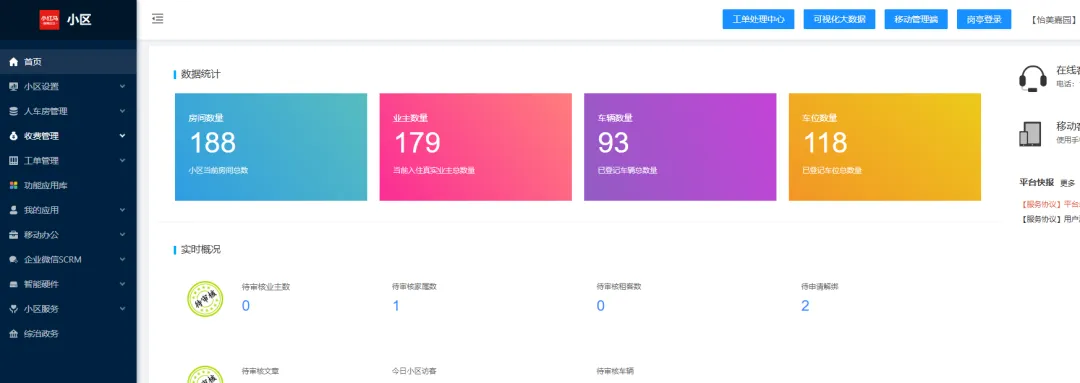Click the 岗亭登录 button

click(x=984, y=19)
